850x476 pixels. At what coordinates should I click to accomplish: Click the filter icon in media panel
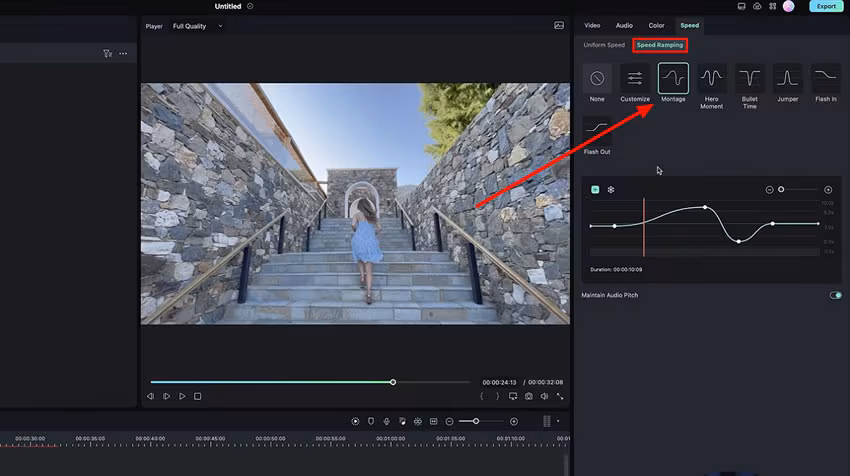(107, 53)
